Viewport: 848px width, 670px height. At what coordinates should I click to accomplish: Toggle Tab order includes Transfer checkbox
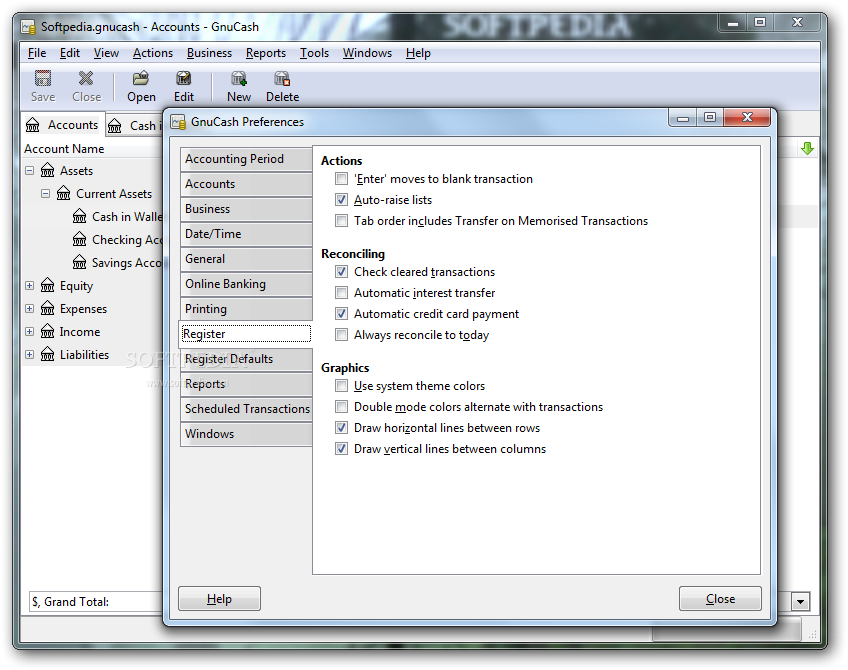(x=341, y=221)
